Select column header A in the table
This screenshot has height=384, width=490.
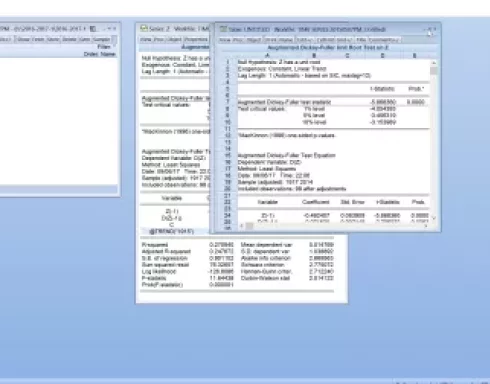(267, 55)
